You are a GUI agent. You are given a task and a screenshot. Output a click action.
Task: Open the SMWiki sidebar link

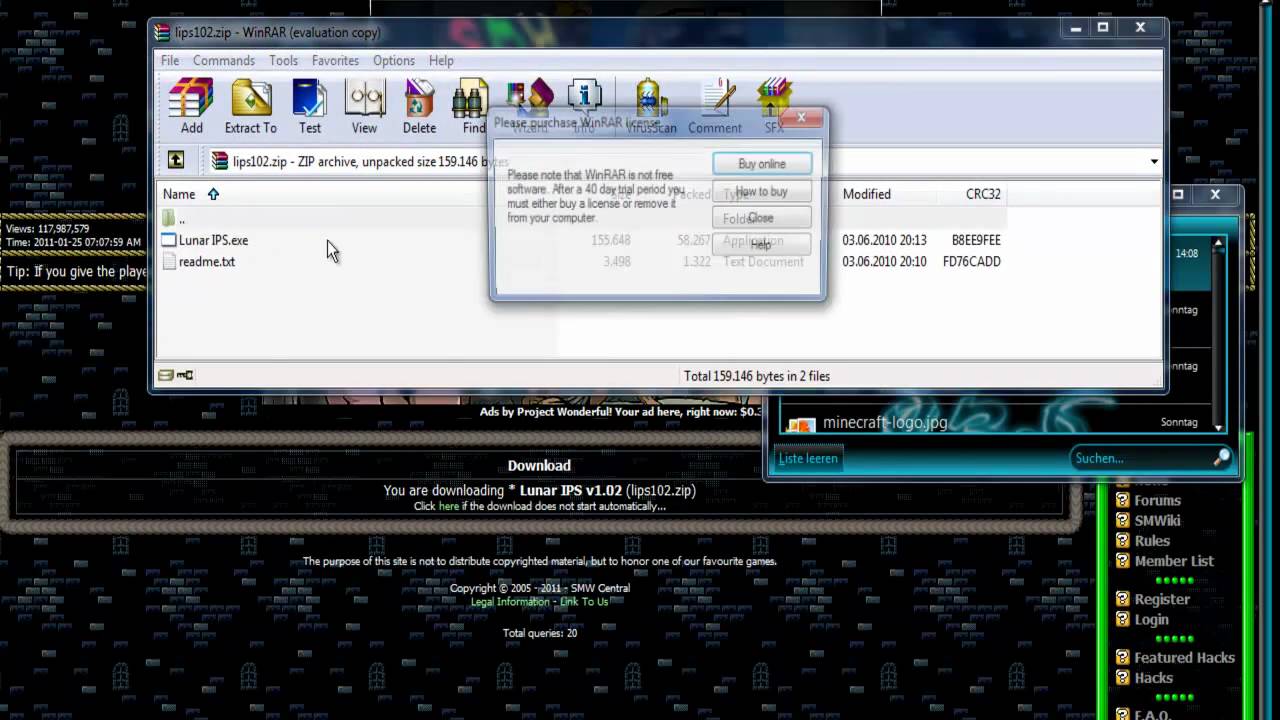click(1157, 520)
